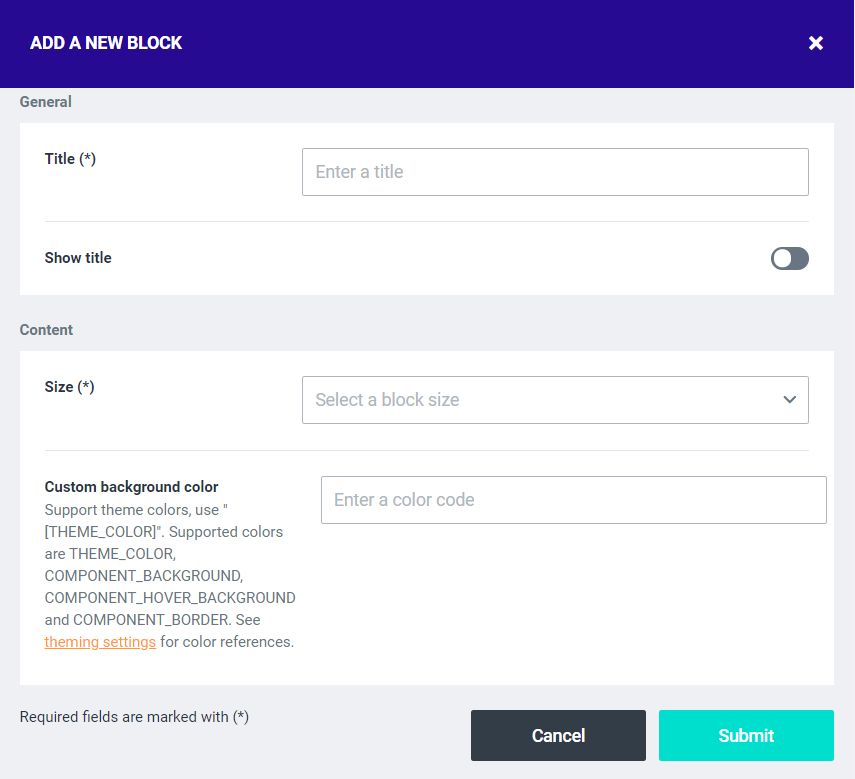855x779 pixels.
Task: Submit the new block form
Action: pyautogui.click(x=746, y=736)
